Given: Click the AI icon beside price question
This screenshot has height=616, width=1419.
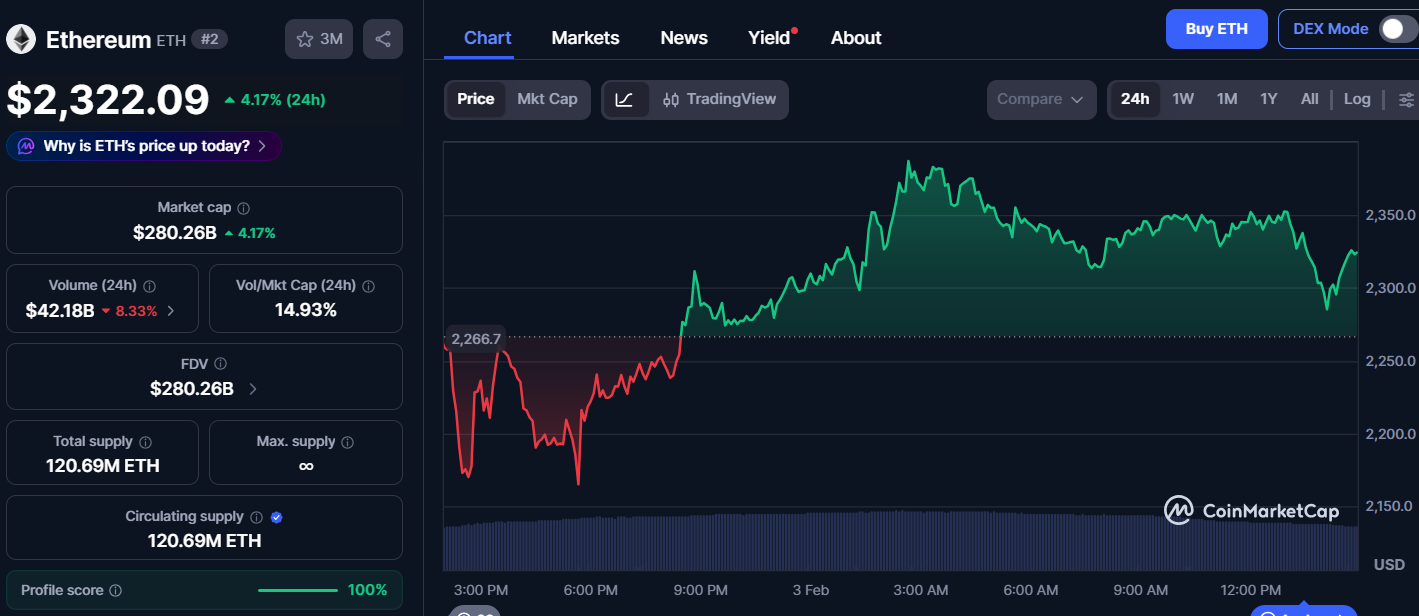Looking at the screenshot, I should (x=26, y=146).
